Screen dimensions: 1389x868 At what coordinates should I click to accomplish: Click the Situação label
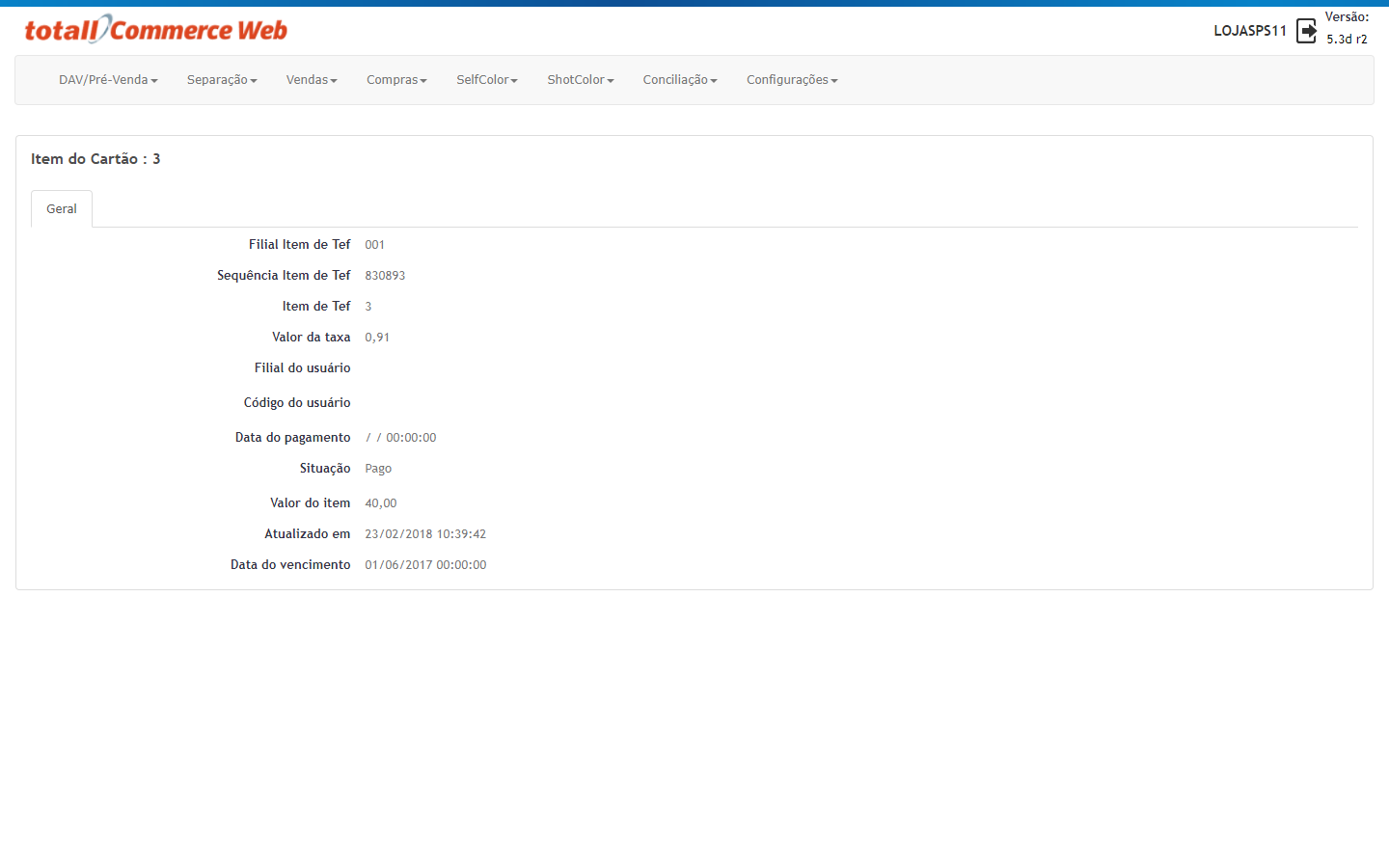point(325,469)
